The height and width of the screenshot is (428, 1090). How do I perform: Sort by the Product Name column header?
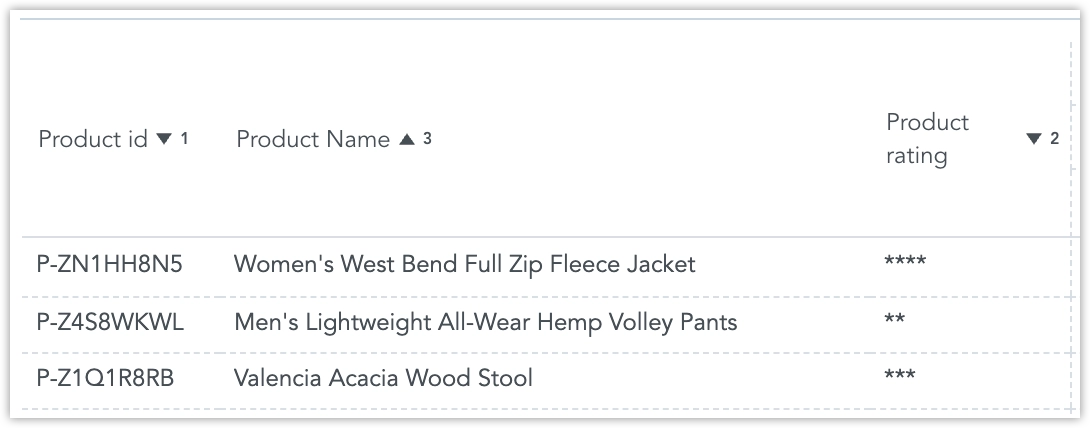tap(313, 140)
